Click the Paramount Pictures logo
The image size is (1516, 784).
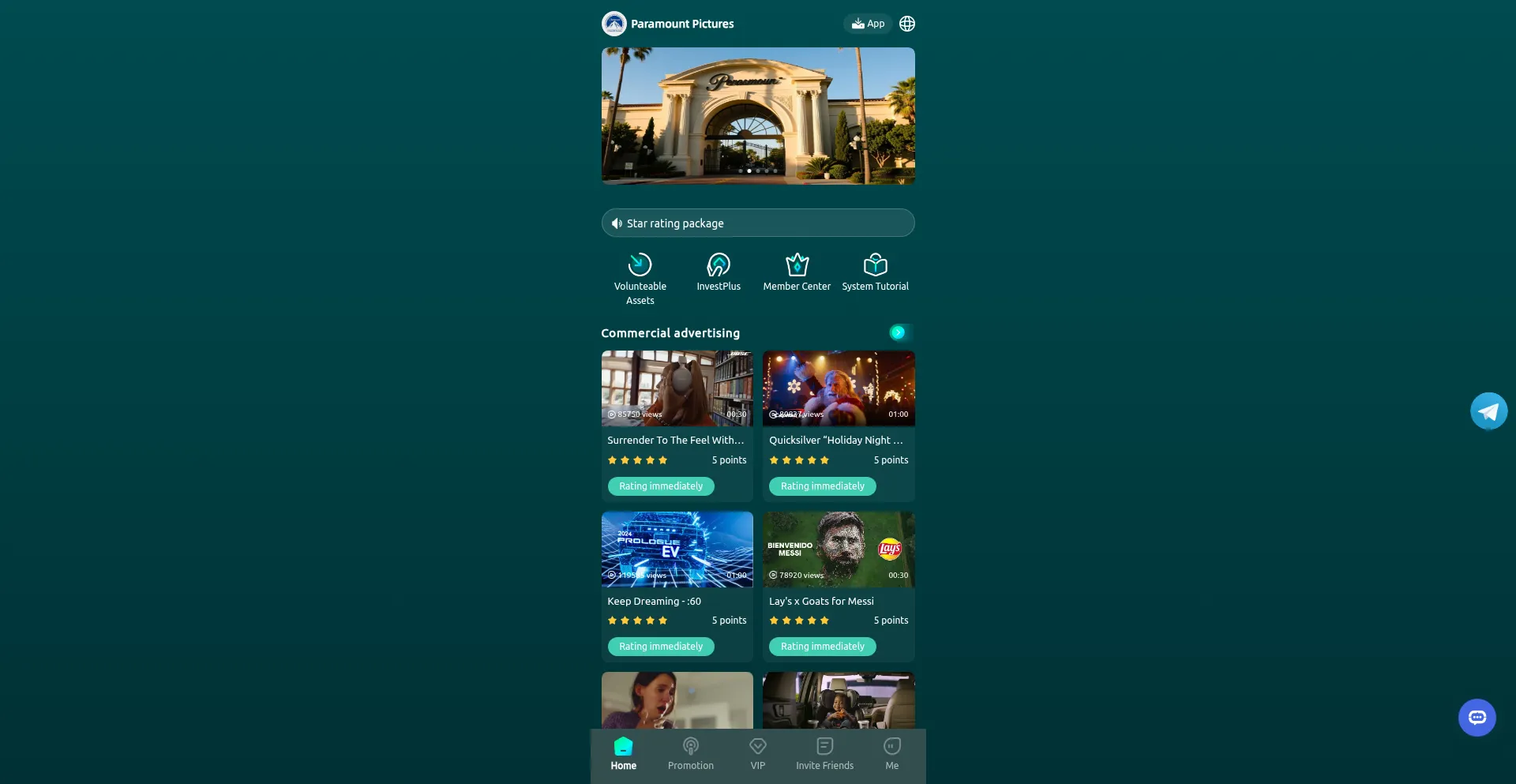point(614,24)
